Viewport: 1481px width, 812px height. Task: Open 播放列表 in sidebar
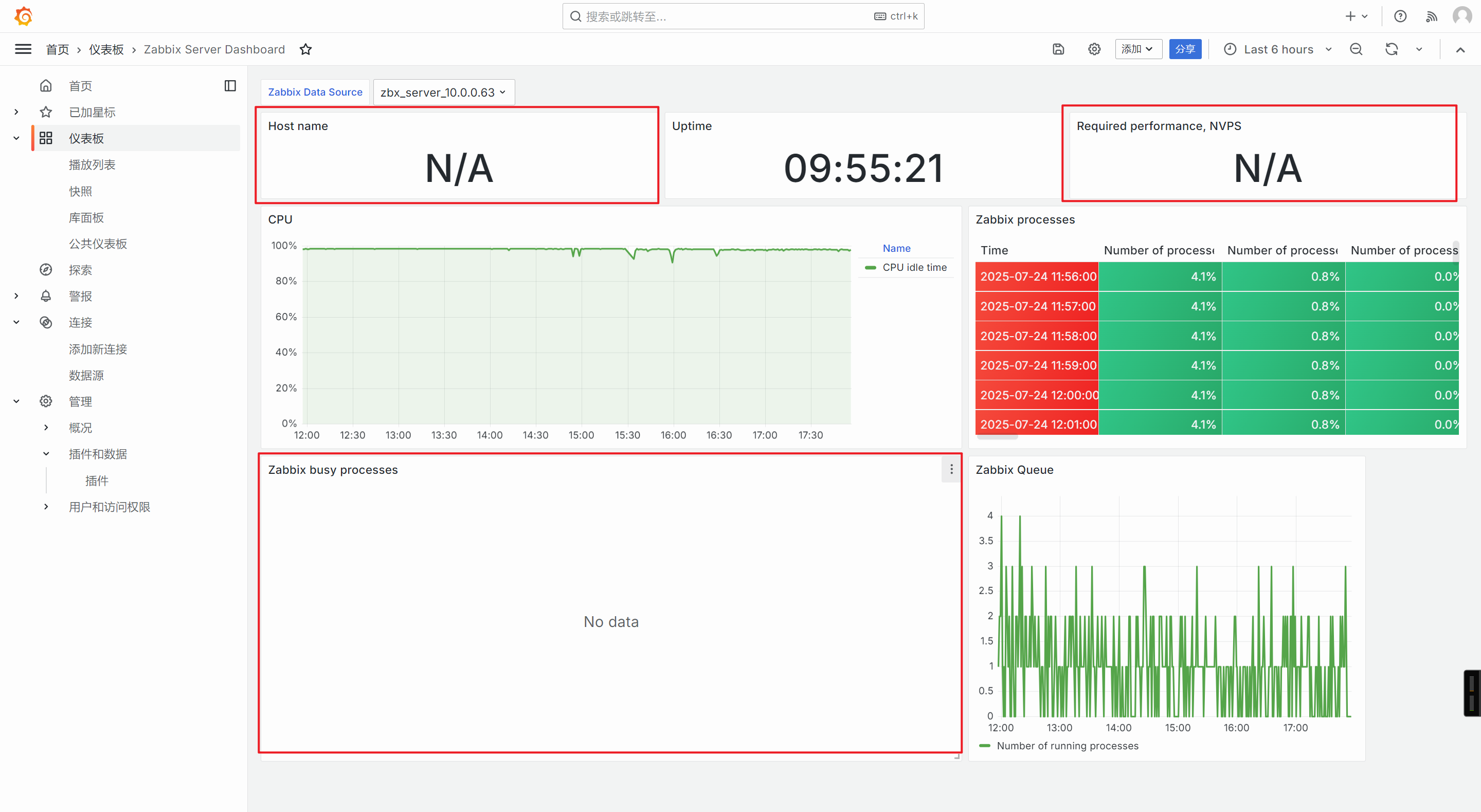[92, 165]
